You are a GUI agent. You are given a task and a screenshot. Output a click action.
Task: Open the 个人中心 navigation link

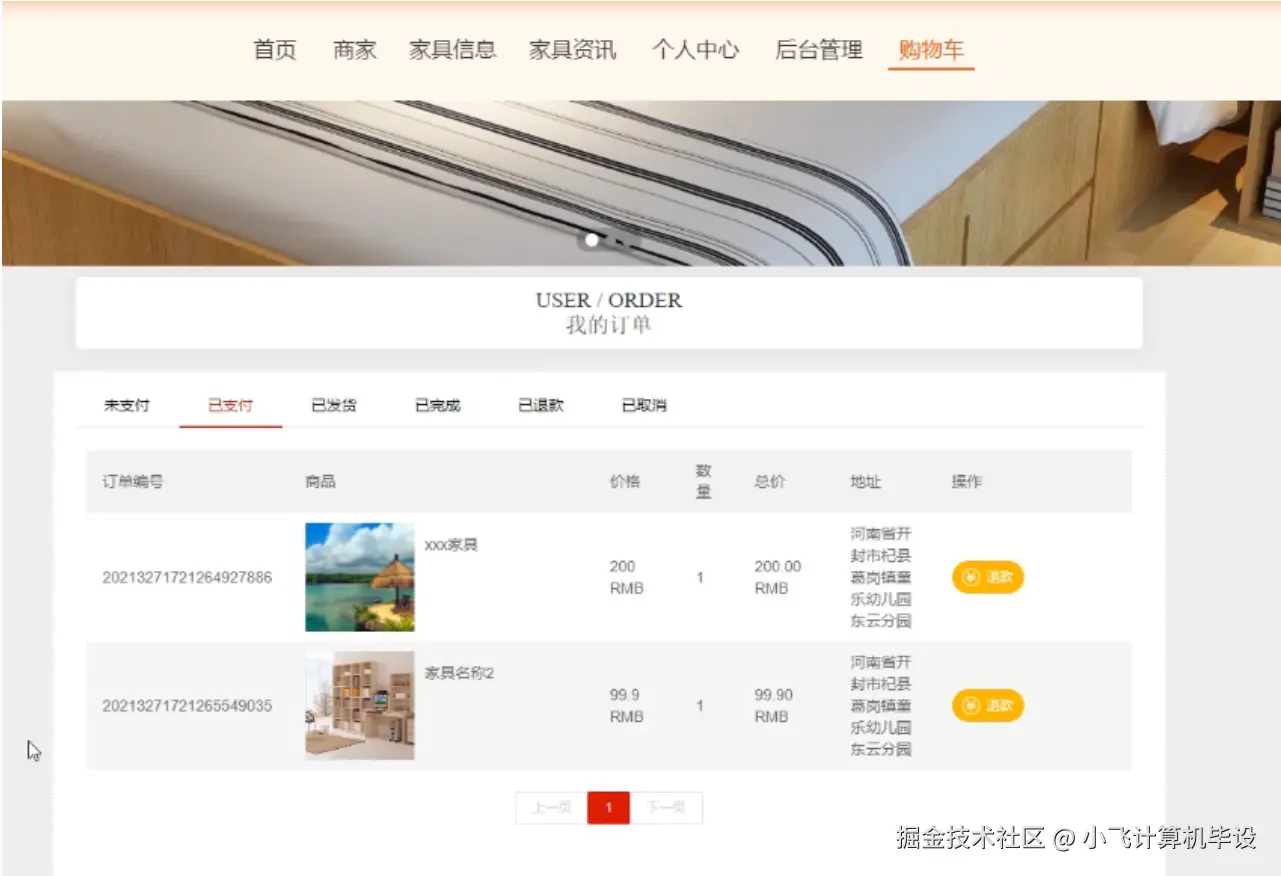[696, 50]
